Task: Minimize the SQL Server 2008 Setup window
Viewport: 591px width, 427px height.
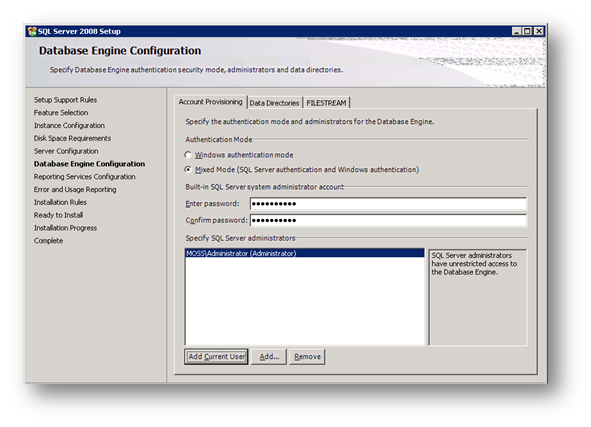Action: click(x=517, y=31)
